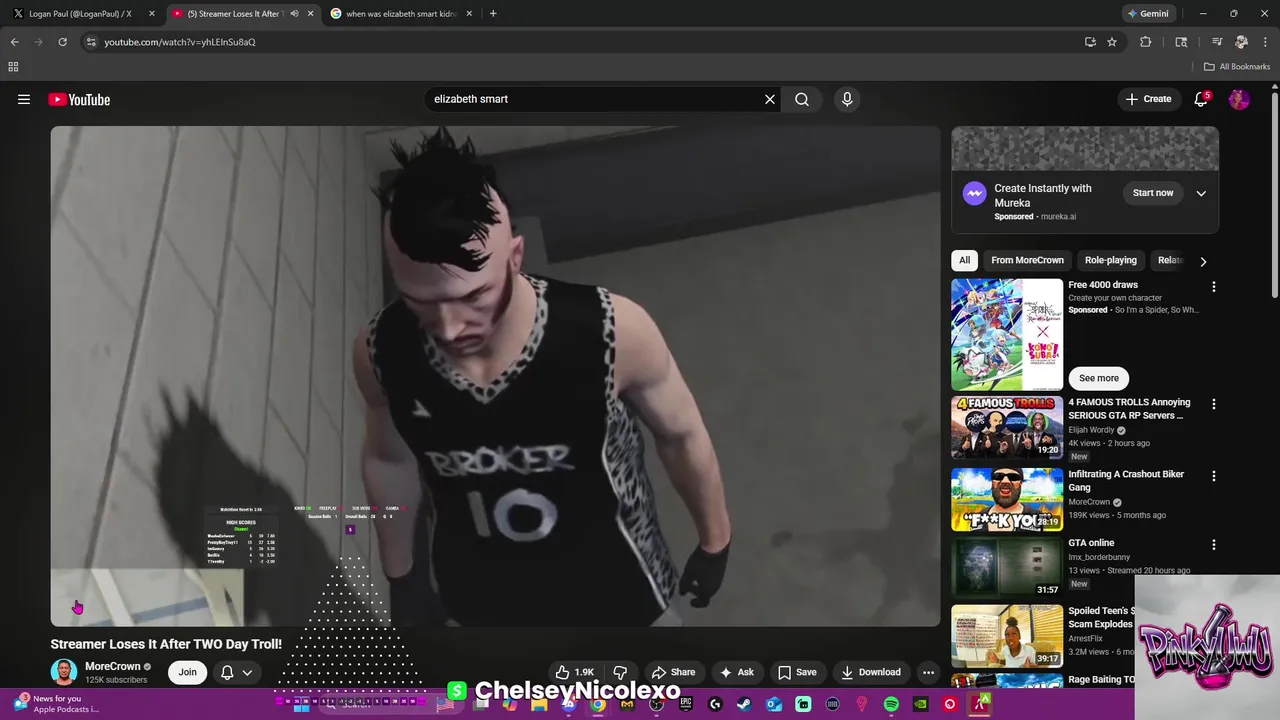Open YouTube notifications bell
This screenshot has width=1280, height=720.
1201,99
